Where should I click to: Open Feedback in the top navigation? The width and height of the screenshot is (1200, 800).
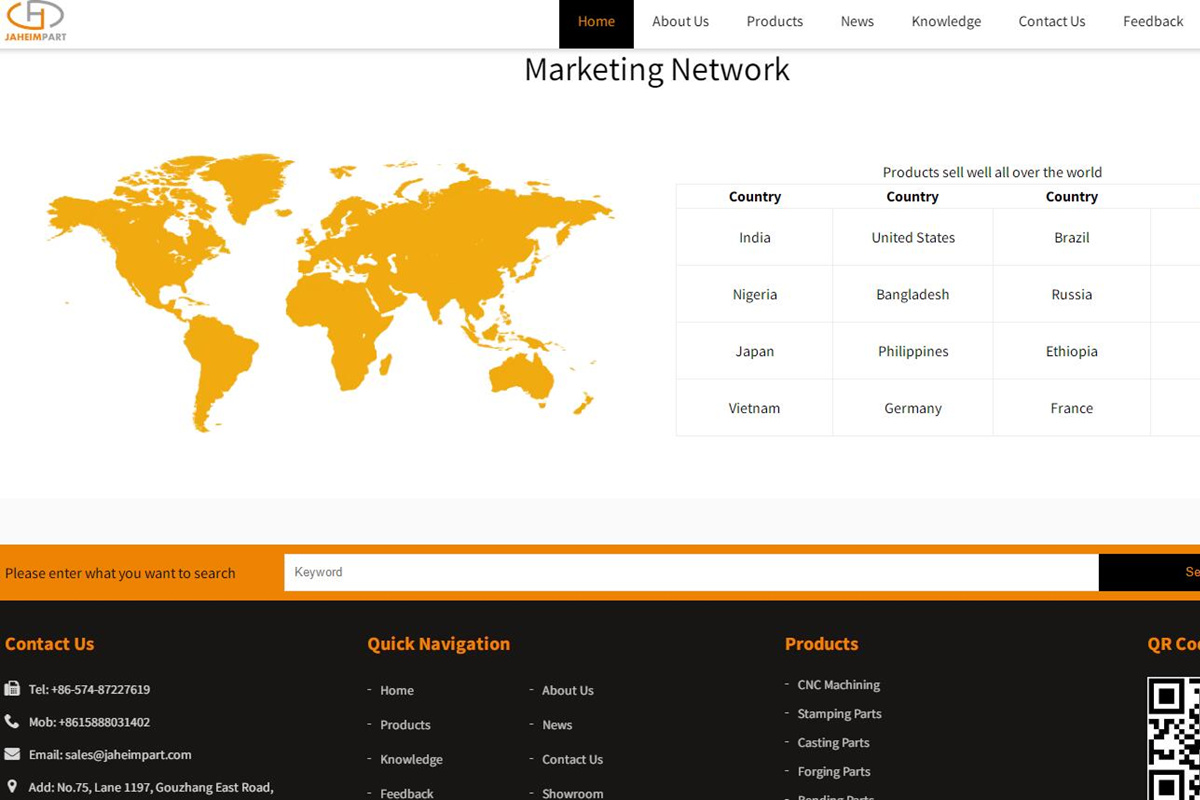1152,22
